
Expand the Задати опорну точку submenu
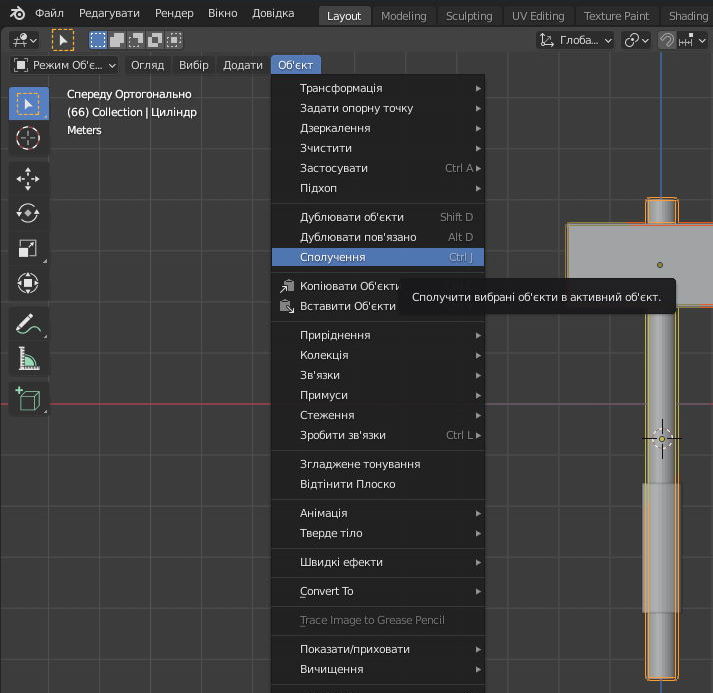pos(378,108)
